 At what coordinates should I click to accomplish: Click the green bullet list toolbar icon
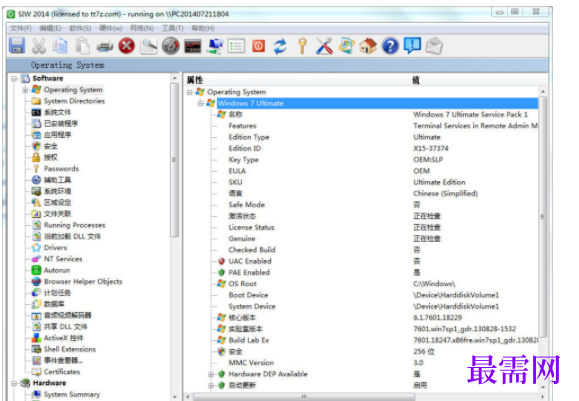click(x=237, y=46)
